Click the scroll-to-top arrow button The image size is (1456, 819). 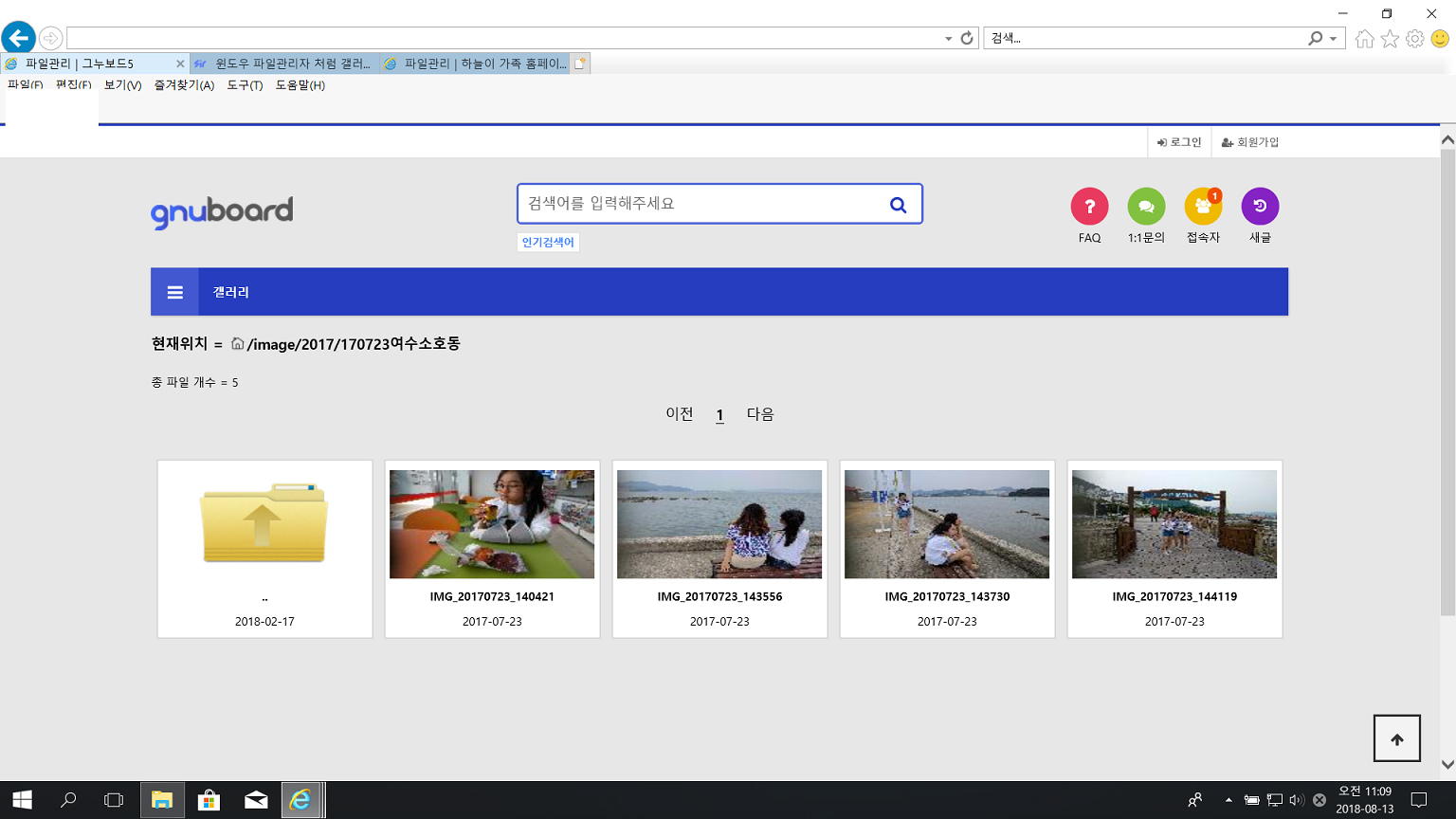pos(1396,739)
